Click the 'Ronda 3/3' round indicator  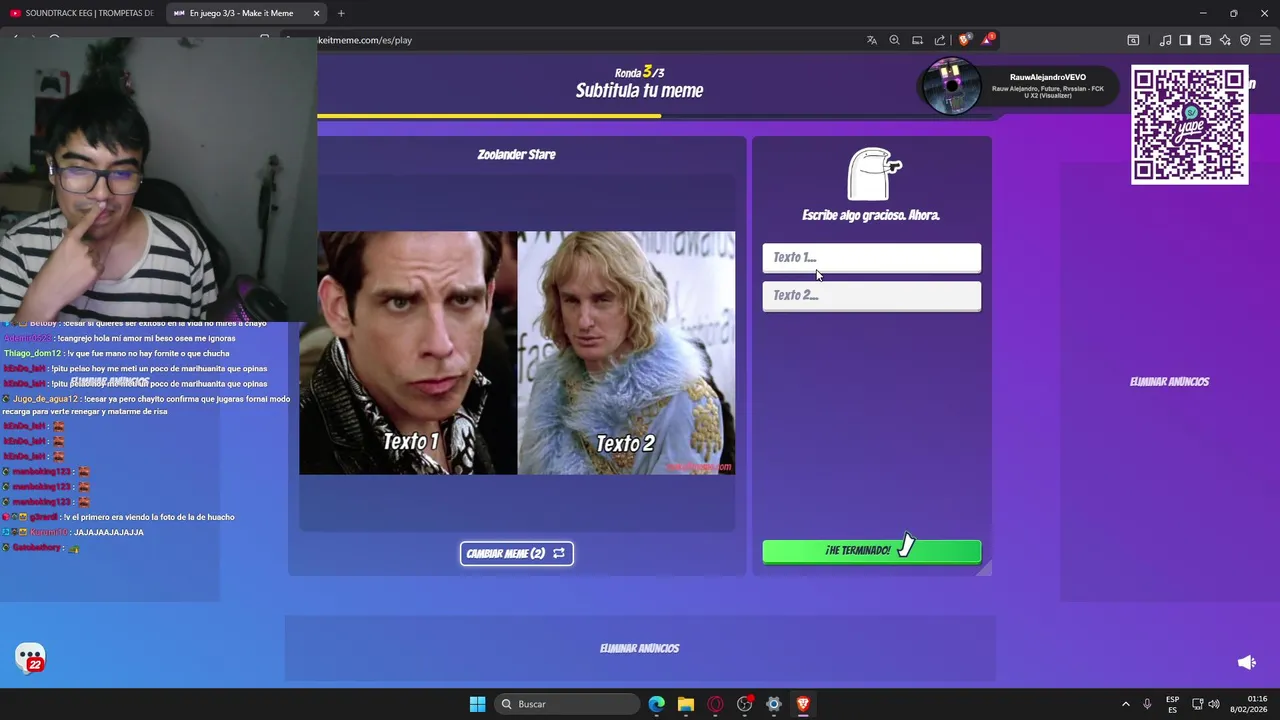point(639,72)
